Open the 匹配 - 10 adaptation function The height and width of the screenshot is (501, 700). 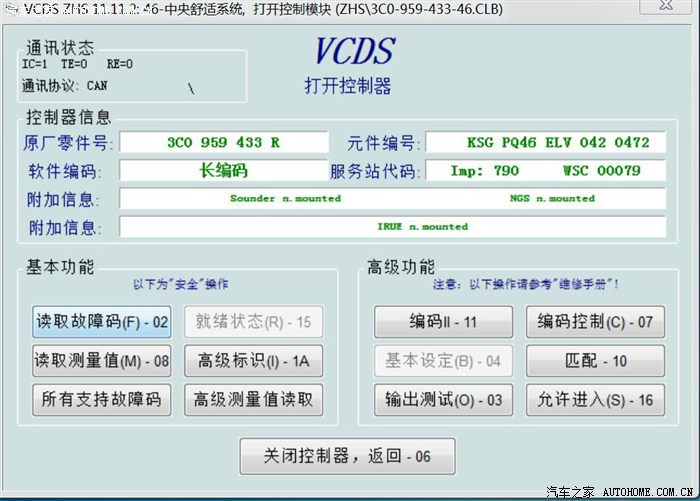pyautogui.click(x=595, y=361)
